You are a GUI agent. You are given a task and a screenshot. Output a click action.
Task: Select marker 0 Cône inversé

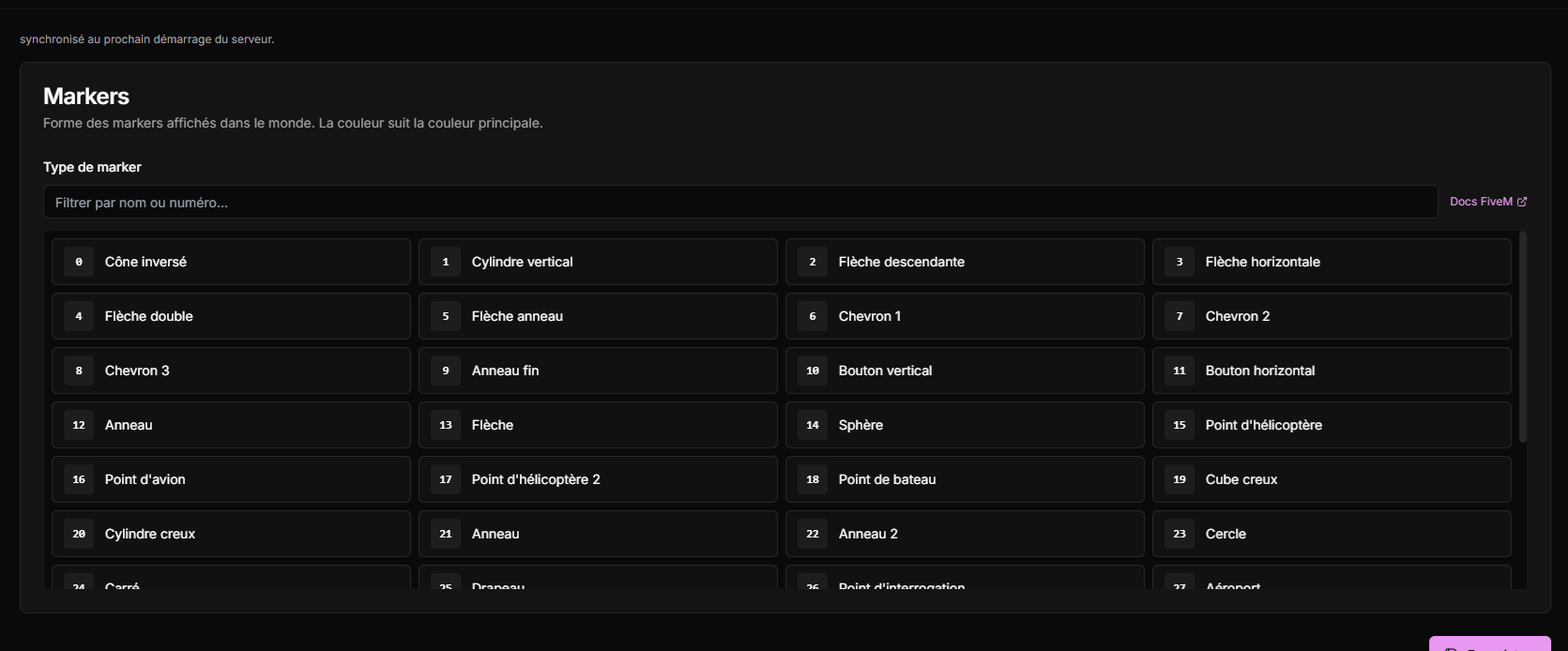231,262
